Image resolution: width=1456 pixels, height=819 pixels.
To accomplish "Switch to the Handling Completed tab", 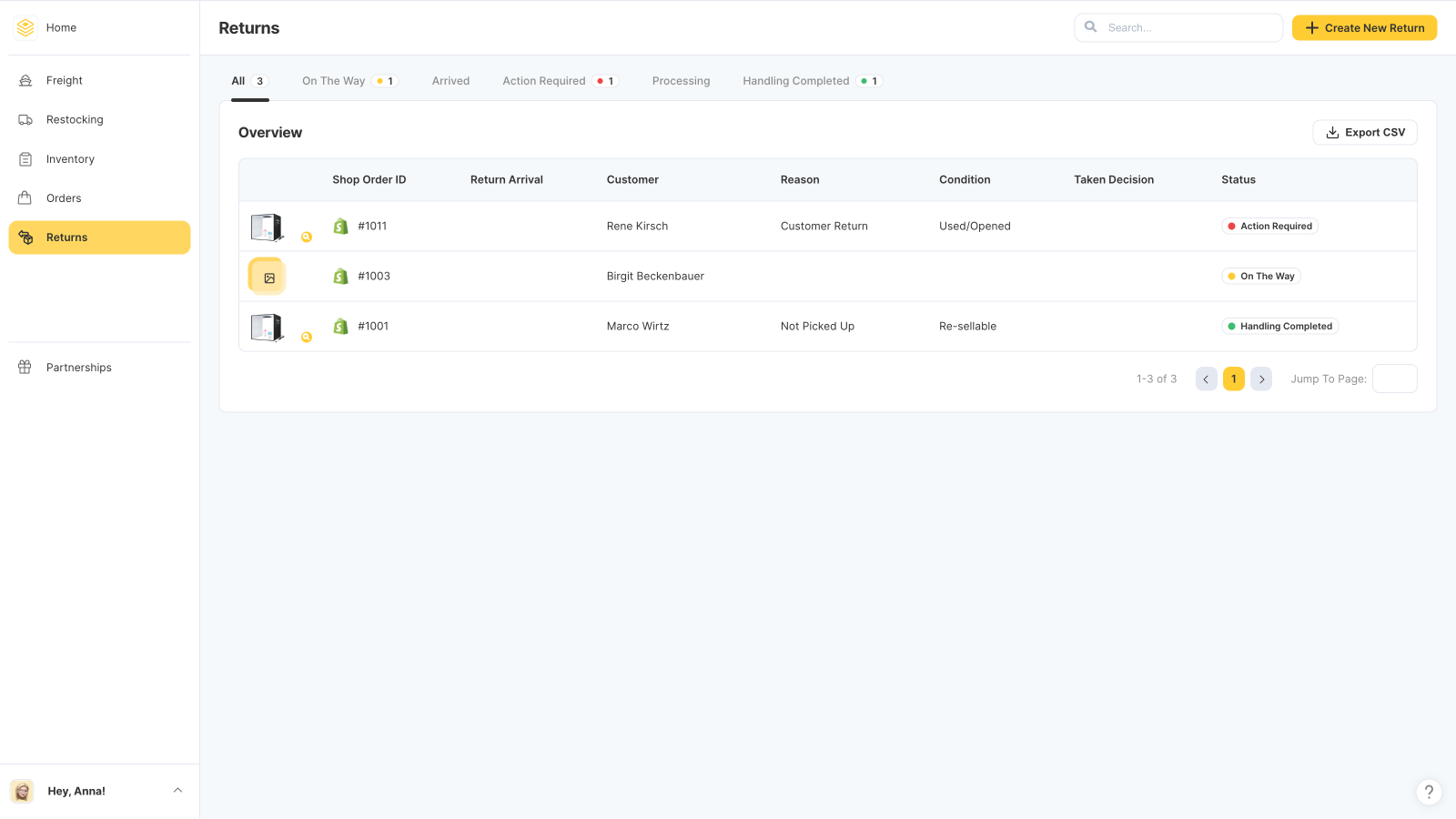I will tap(795, 81).
